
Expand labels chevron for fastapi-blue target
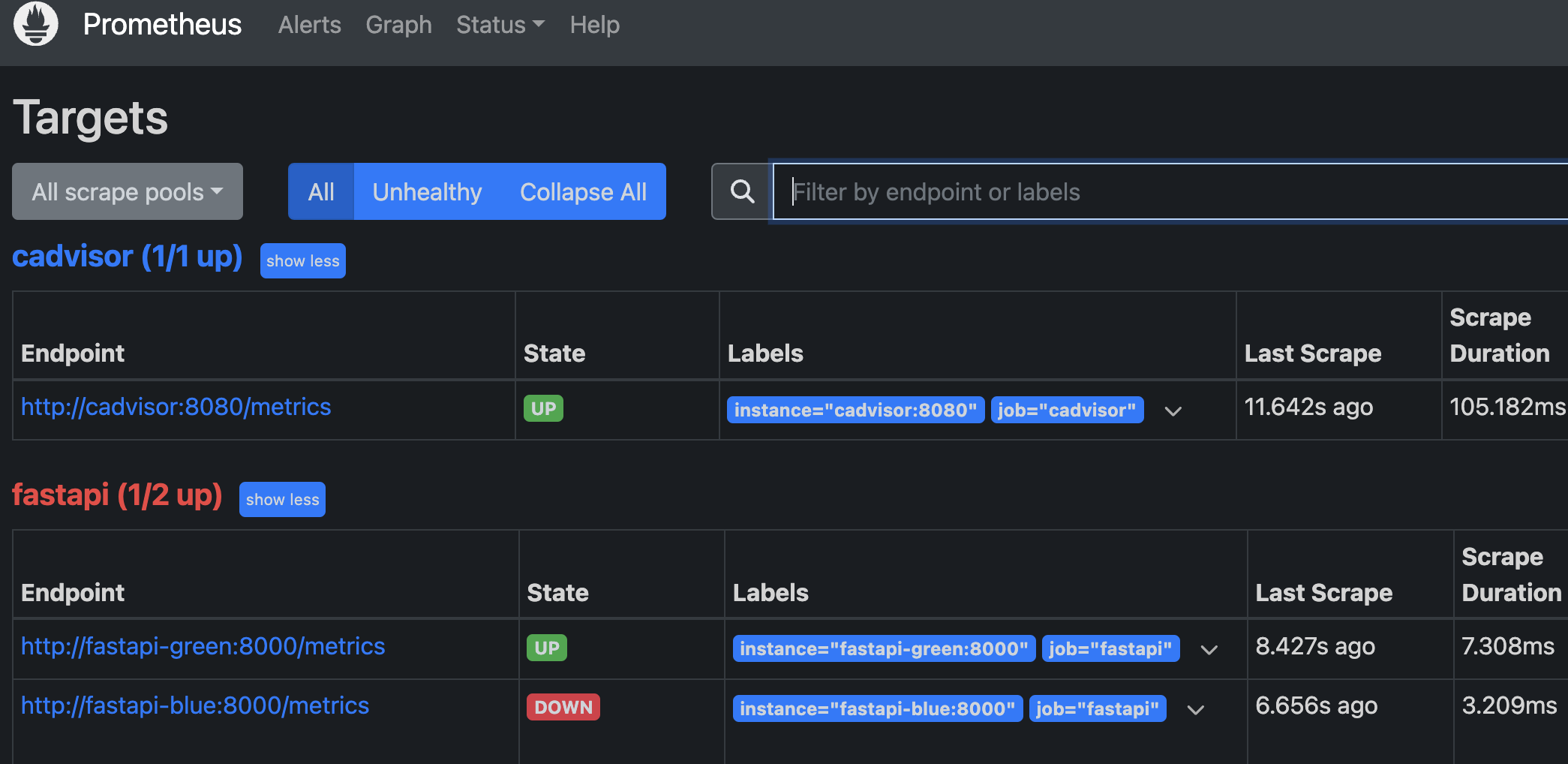click(x=1195, y=709)
